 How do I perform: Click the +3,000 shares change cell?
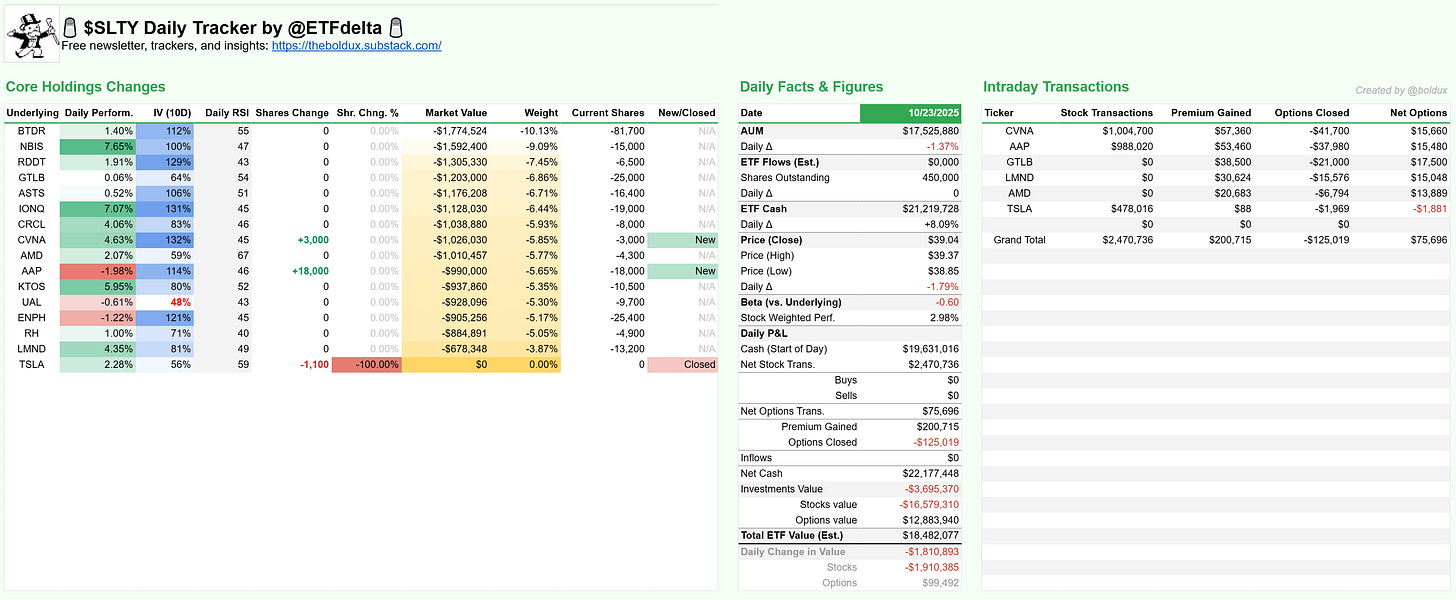(291, 240)
